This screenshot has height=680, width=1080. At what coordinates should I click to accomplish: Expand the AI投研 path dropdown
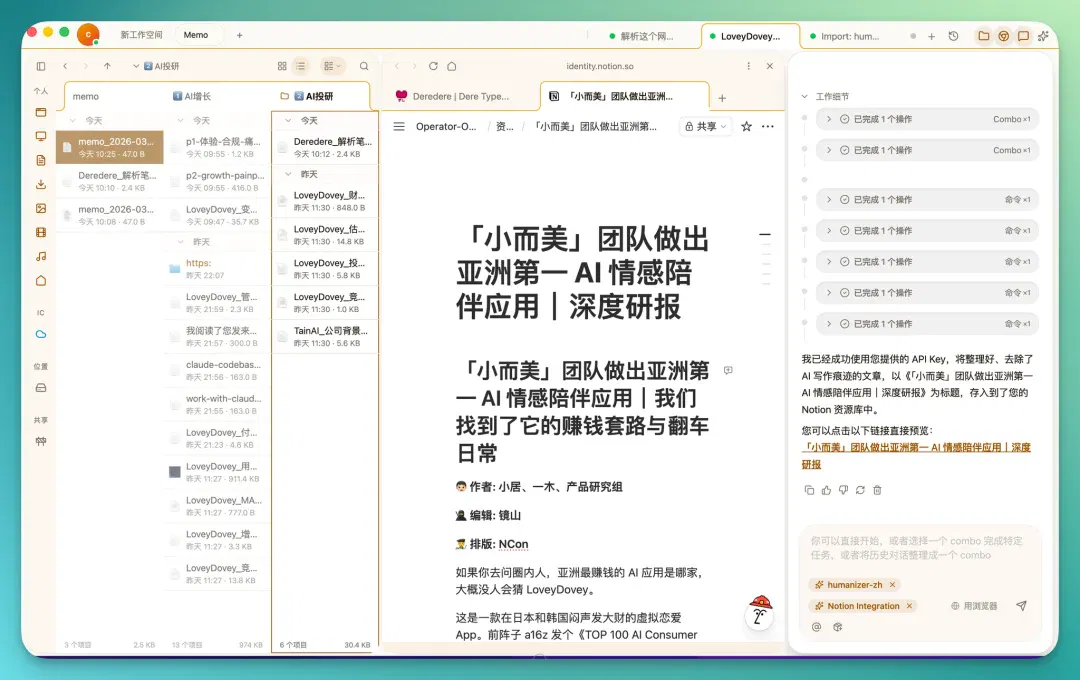(x=136, y=66)
